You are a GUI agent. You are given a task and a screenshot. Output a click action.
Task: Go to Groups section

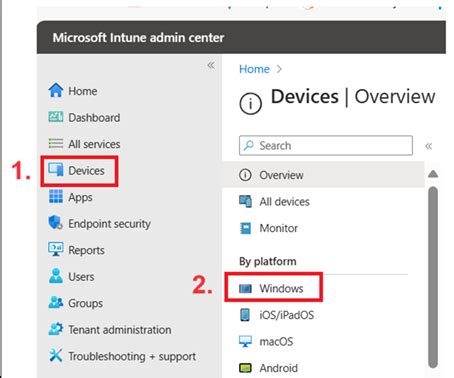[85, 303]
